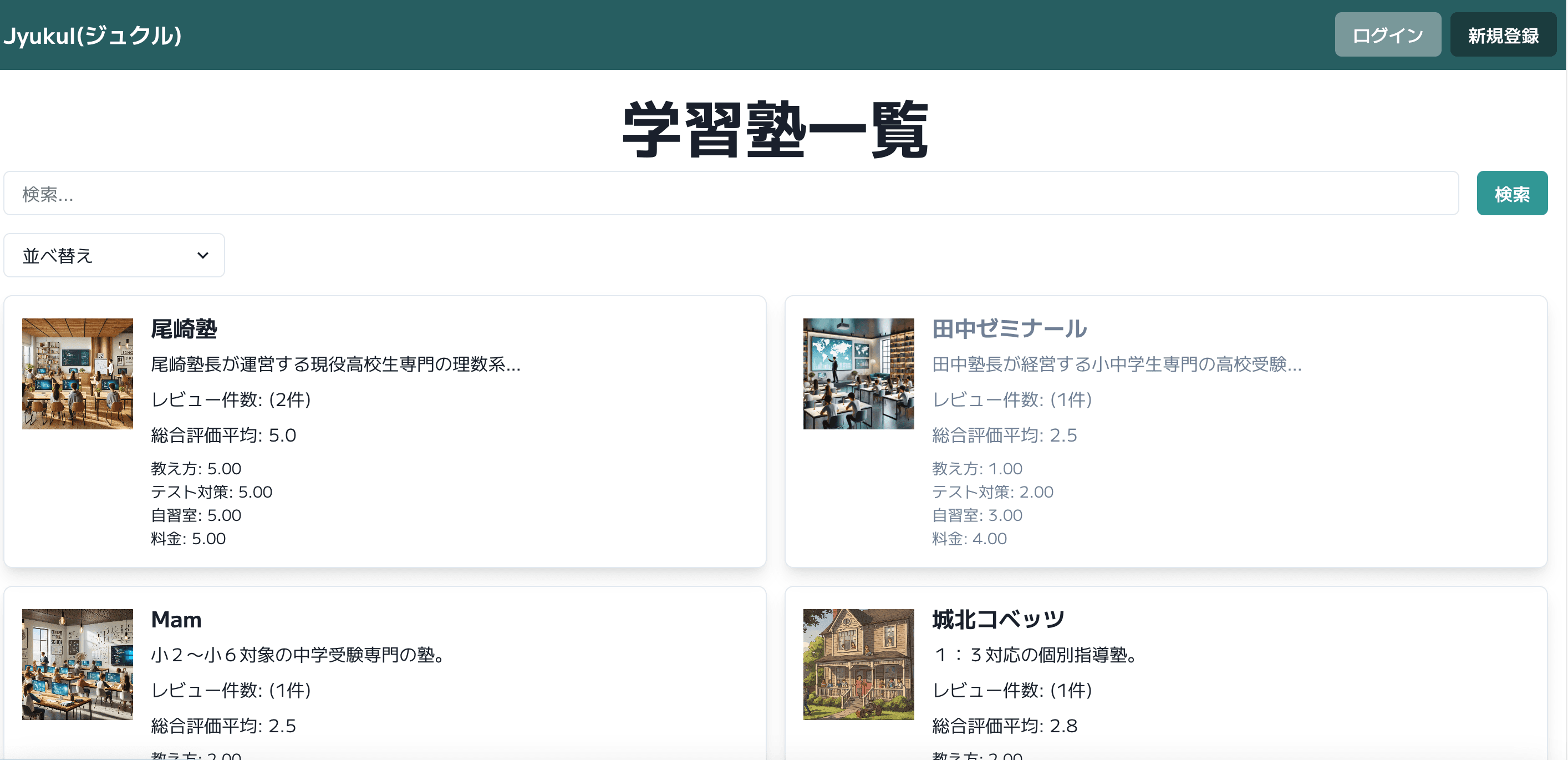Open the ログイン login button
Screen dimensions: 1568x760
pos(1387,35)
